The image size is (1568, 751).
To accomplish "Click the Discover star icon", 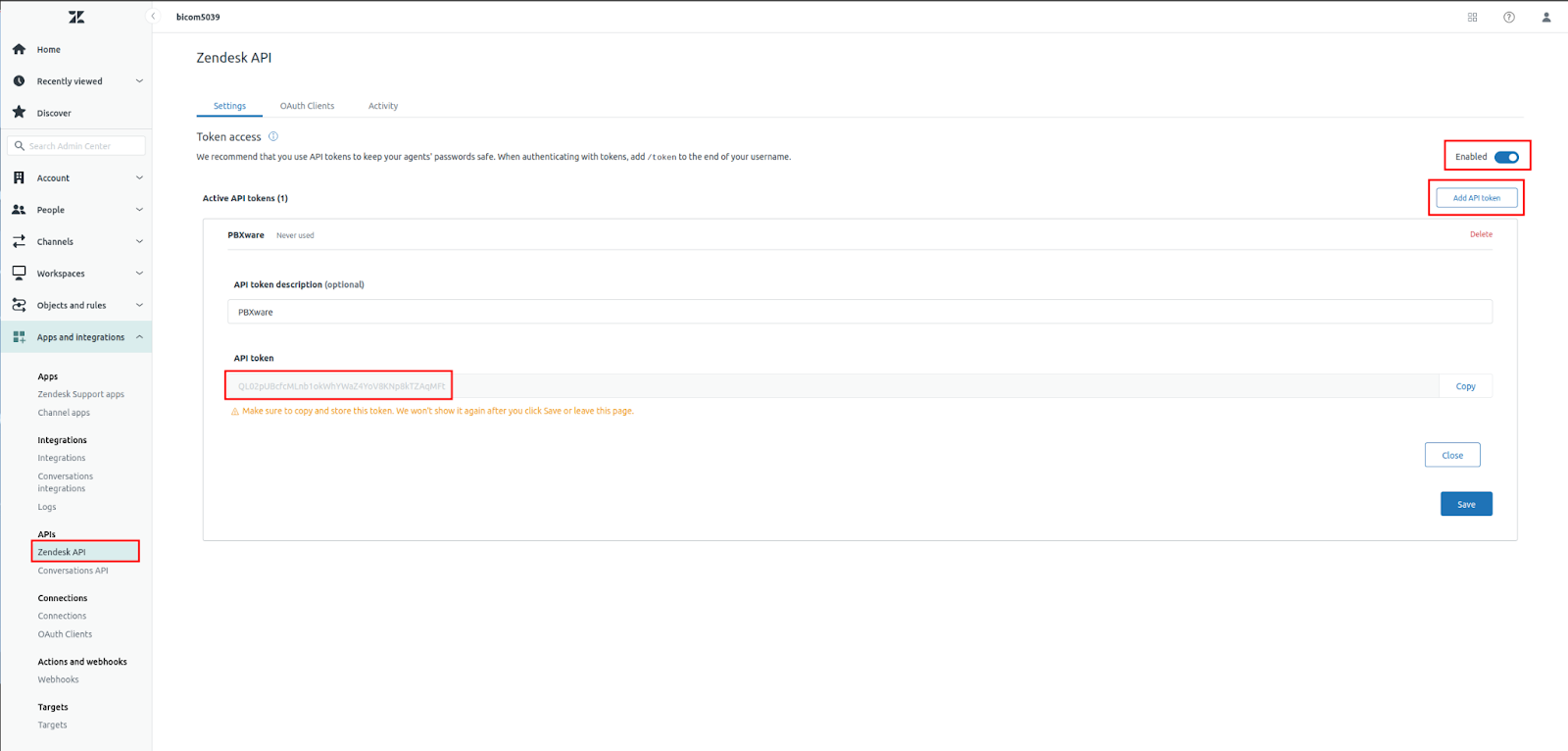I will pos(19,113).
